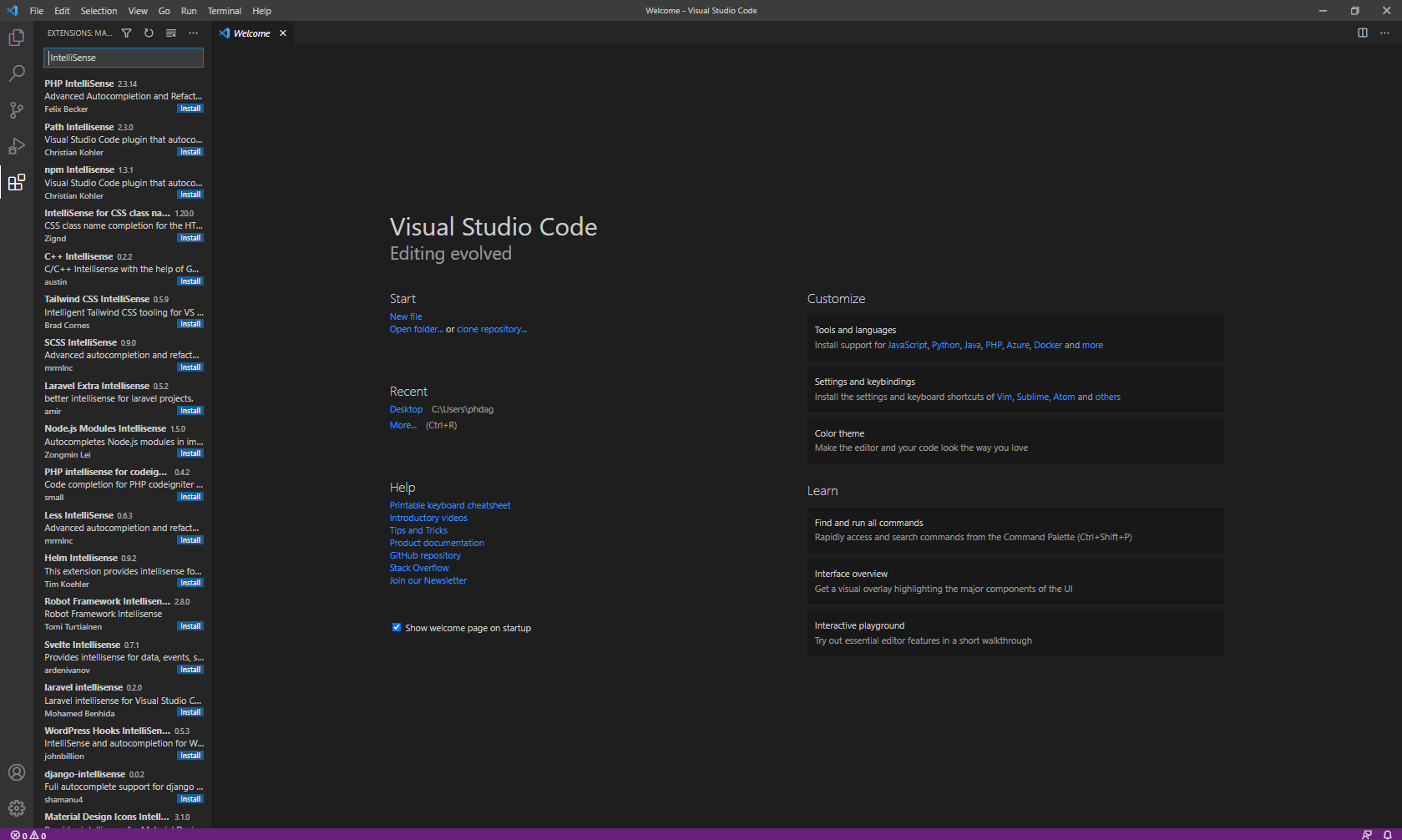This screenshot has height=840, width=1402.
Task: Open the Selection menu
Action: [99, 11]
